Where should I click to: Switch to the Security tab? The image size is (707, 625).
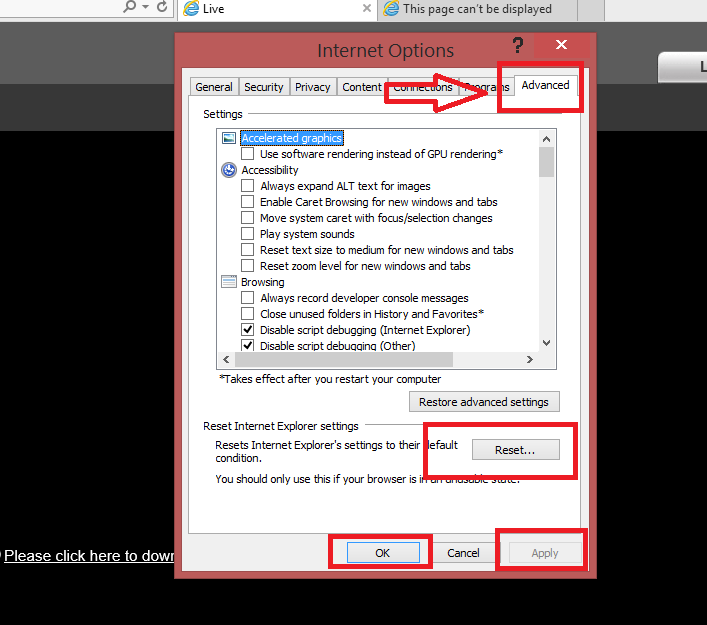point(263,87)
